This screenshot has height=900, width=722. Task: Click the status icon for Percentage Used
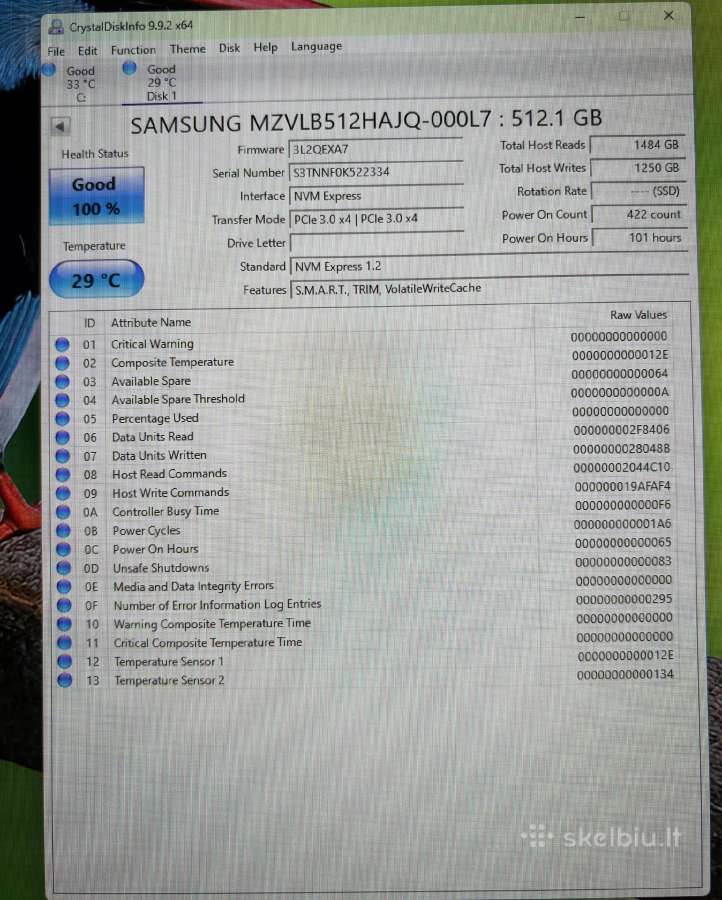point(63,419)
